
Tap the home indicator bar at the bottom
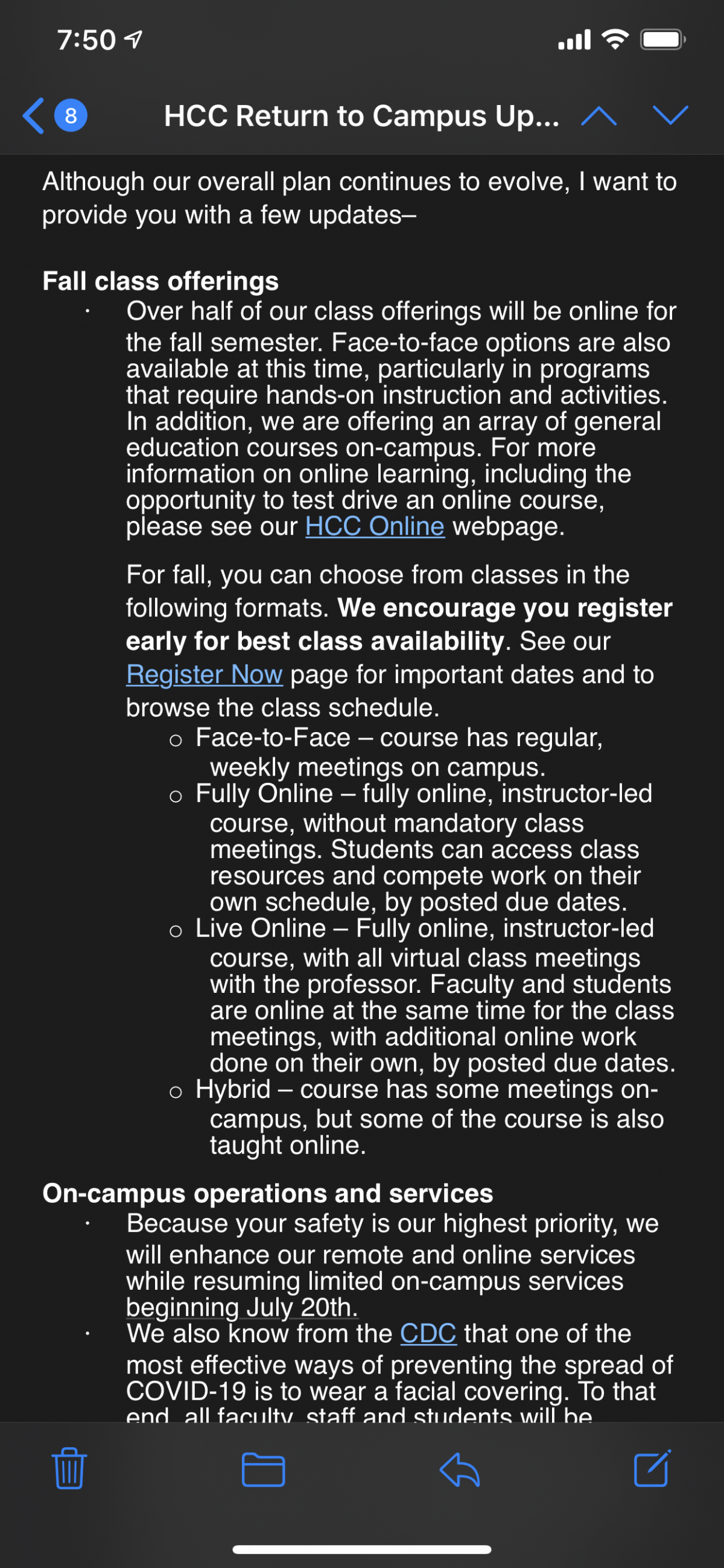point(362,1549)
